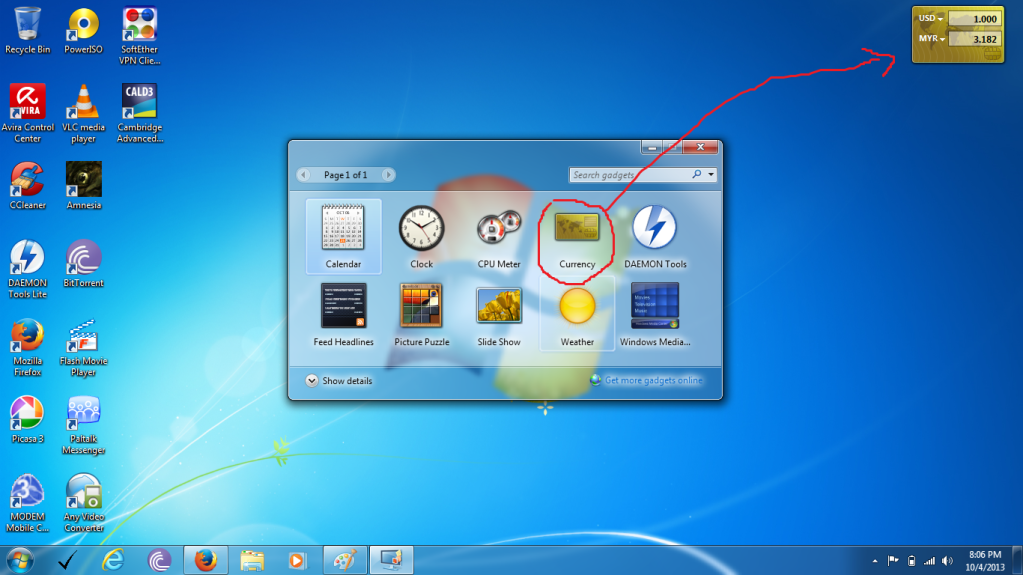Click the Search gadgets input field

[630, 174]
